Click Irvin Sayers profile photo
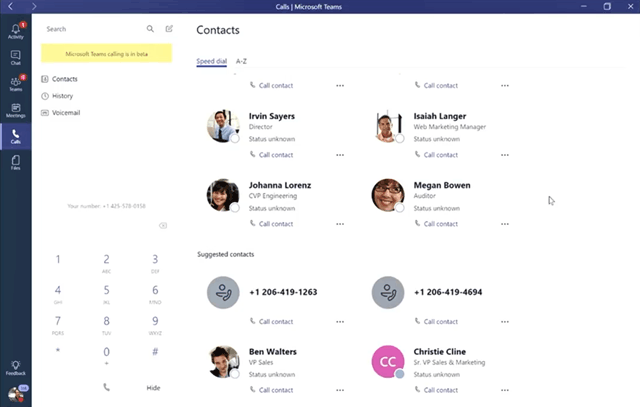 coord(223,126)
